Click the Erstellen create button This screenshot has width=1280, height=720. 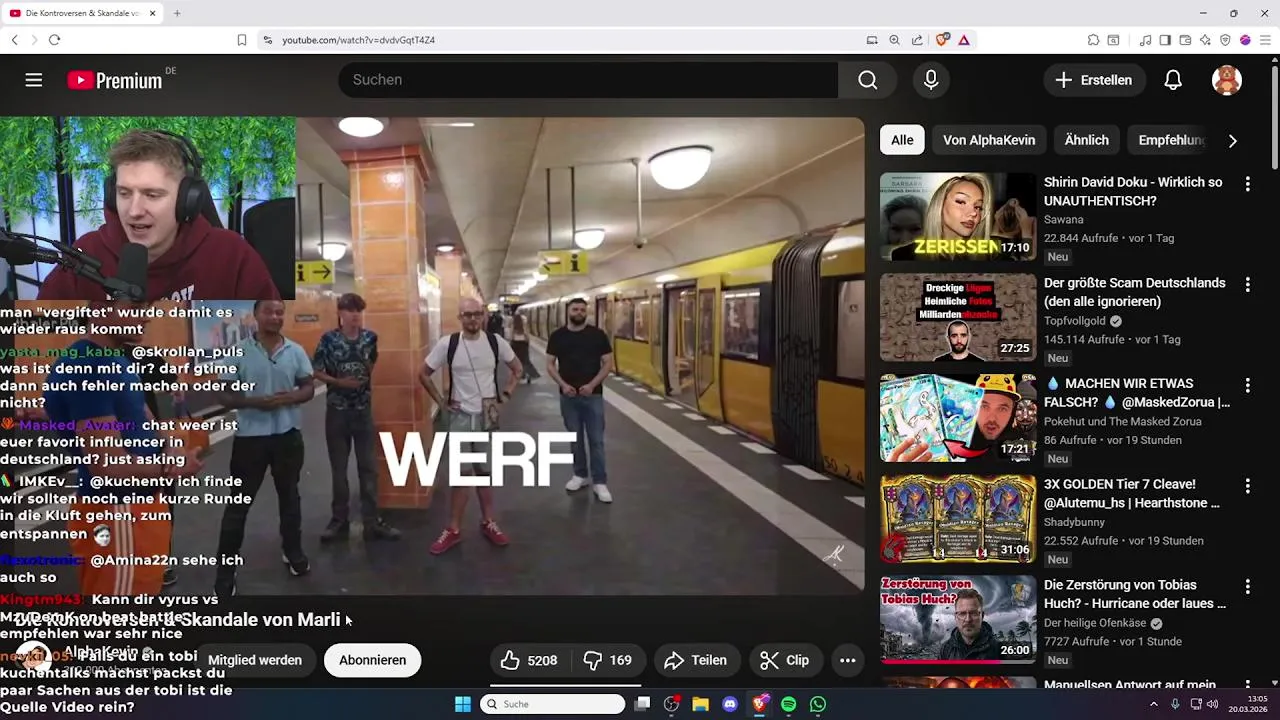[x=1094, y=80]
